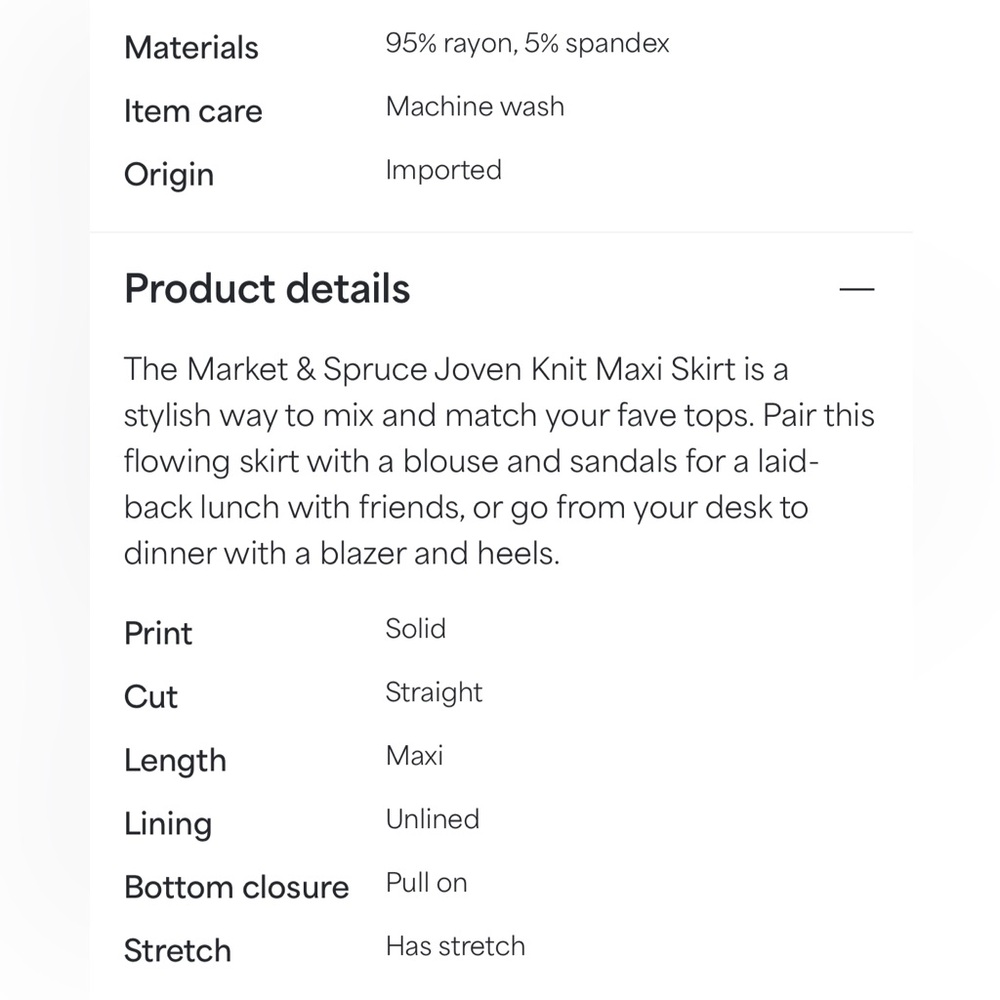Click the Pull on value
Screen dimensions: 1000x1000
tap(427, 883)
